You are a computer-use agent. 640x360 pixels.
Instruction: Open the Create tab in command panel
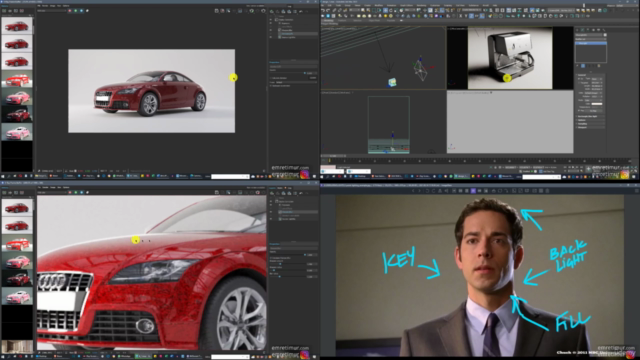(578, 30)
